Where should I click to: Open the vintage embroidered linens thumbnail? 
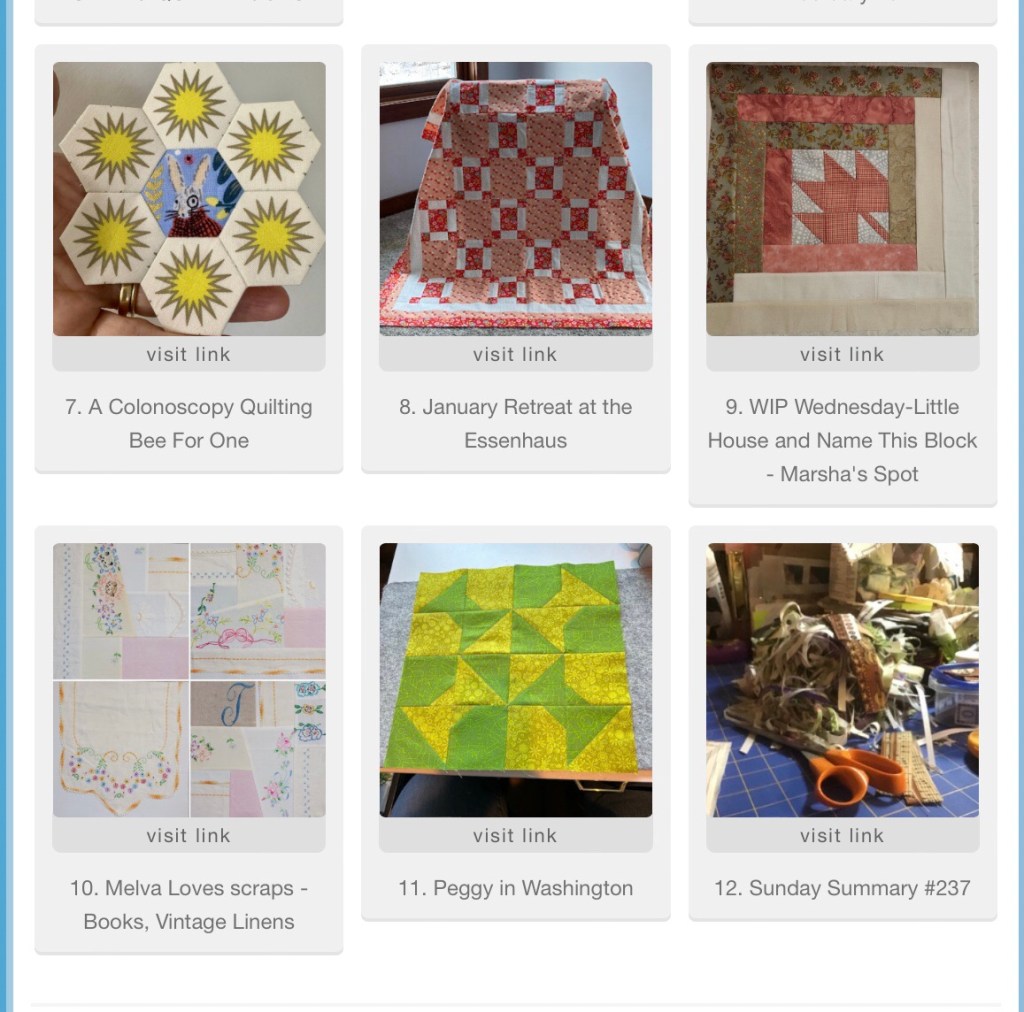pyautogui.click(x=189, y=680)
